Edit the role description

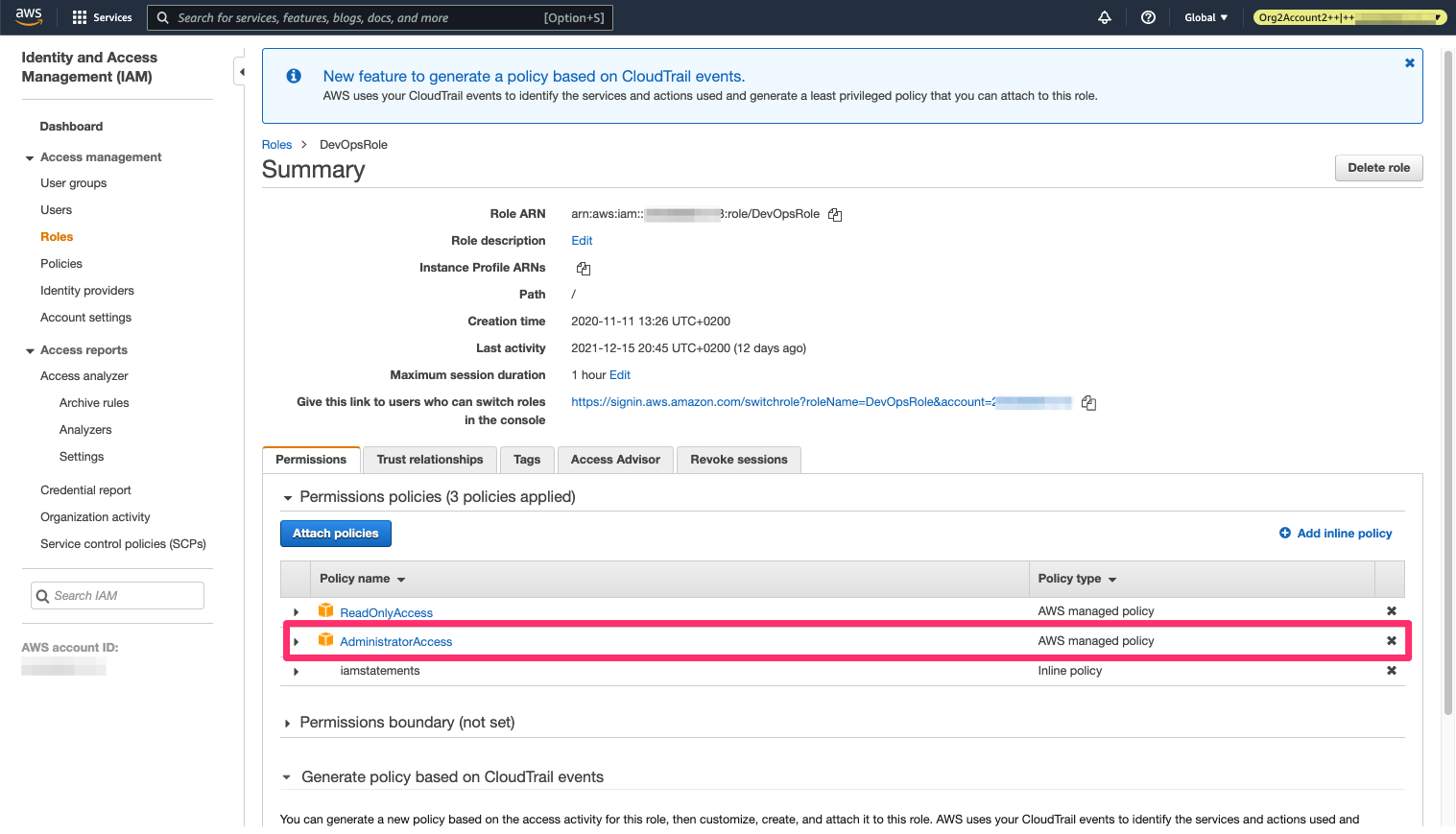[x=582, y=241]
